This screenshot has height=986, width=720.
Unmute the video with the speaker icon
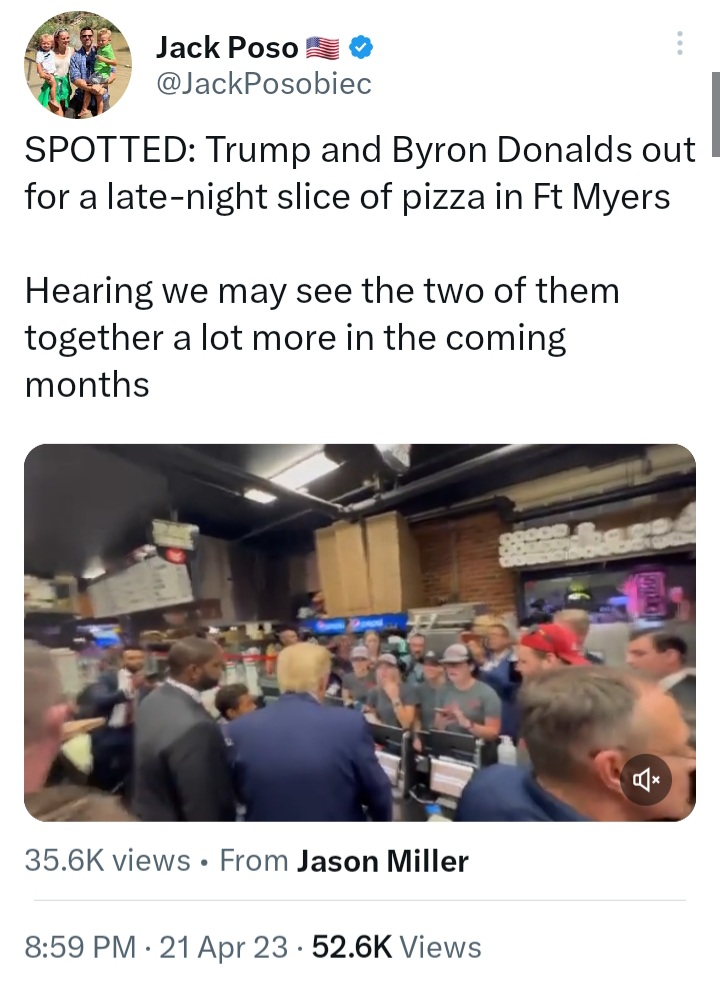coord(646,780)
